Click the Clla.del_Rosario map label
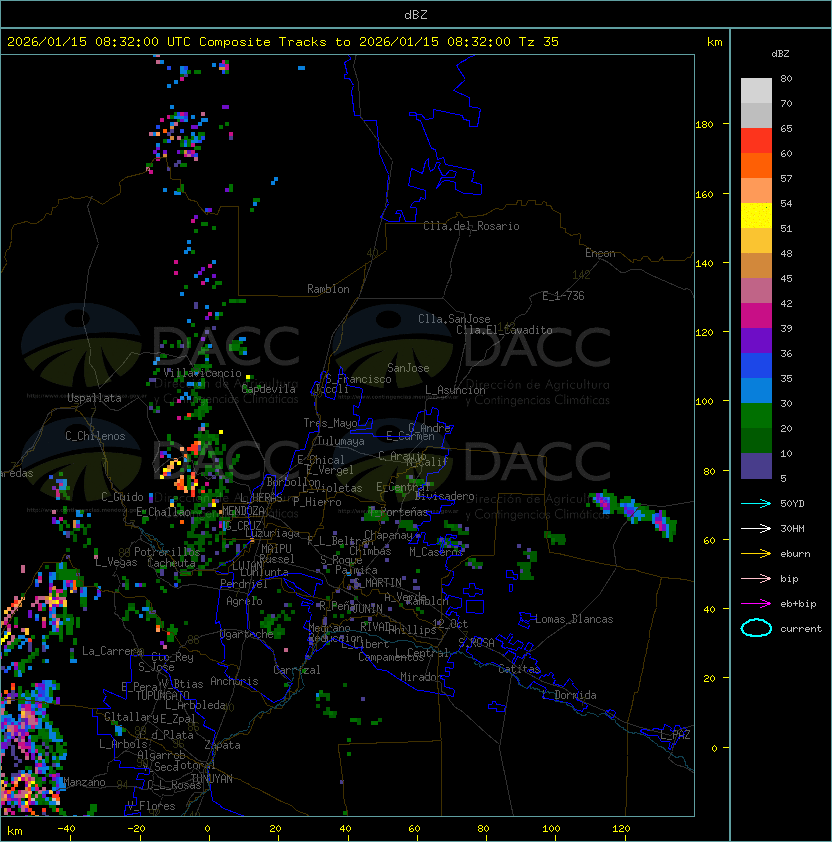 [x=471, y=226]
